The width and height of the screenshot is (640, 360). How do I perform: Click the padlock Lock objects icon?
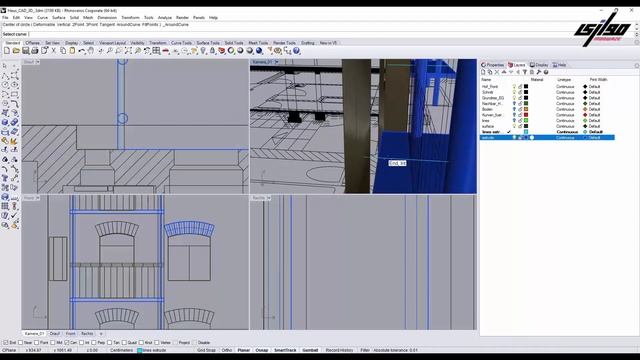click(212, 51)
